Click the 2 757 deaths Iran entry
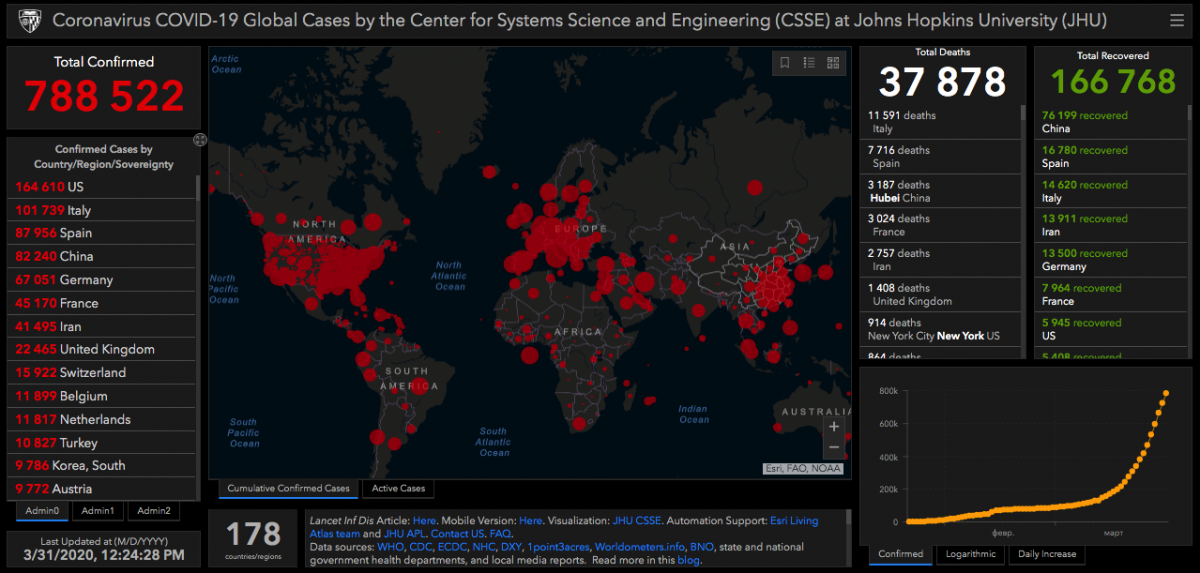The width and height of the screenshot is (1200, 573). point(940,260)
